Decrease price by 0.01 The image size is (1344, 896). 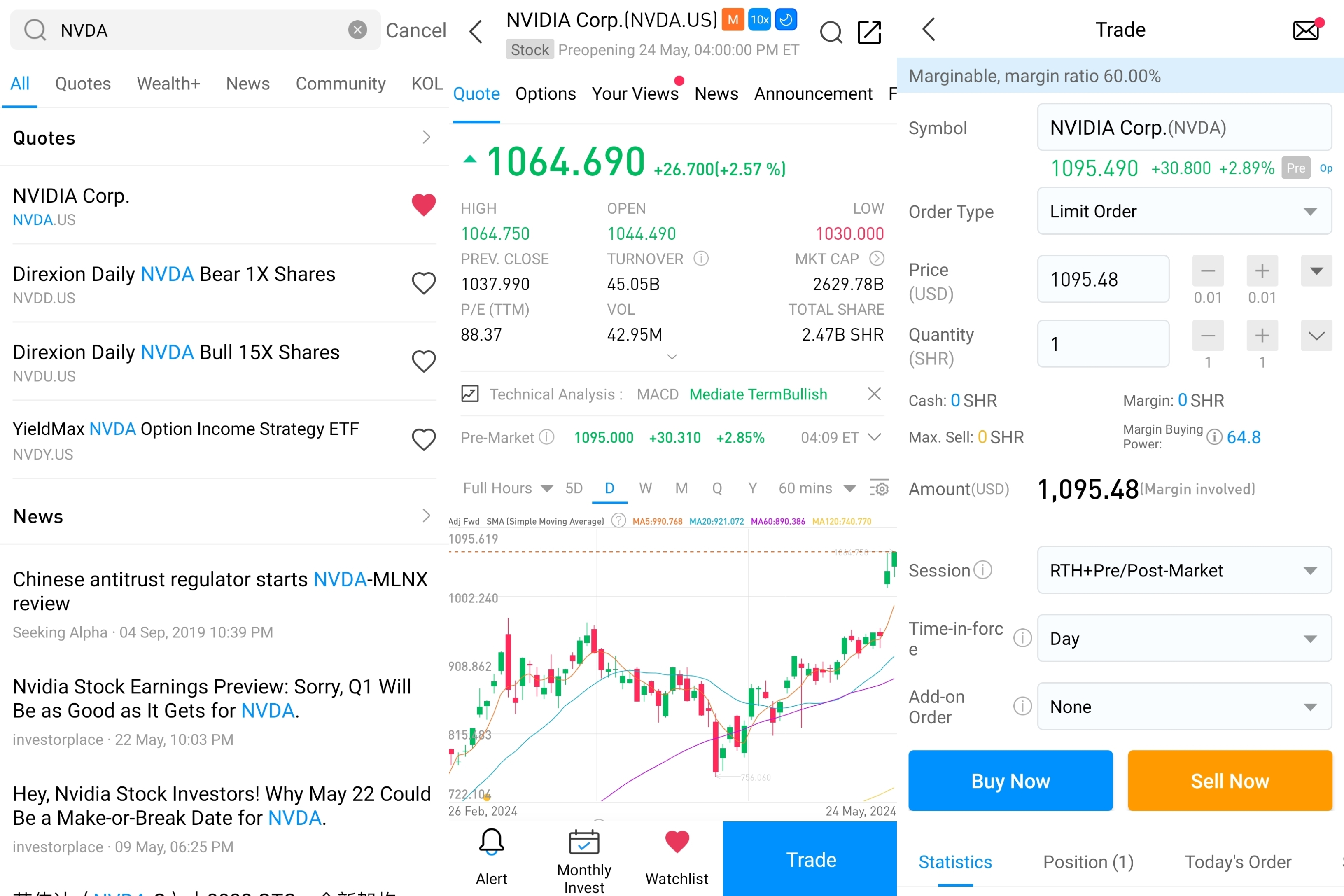1207,271
